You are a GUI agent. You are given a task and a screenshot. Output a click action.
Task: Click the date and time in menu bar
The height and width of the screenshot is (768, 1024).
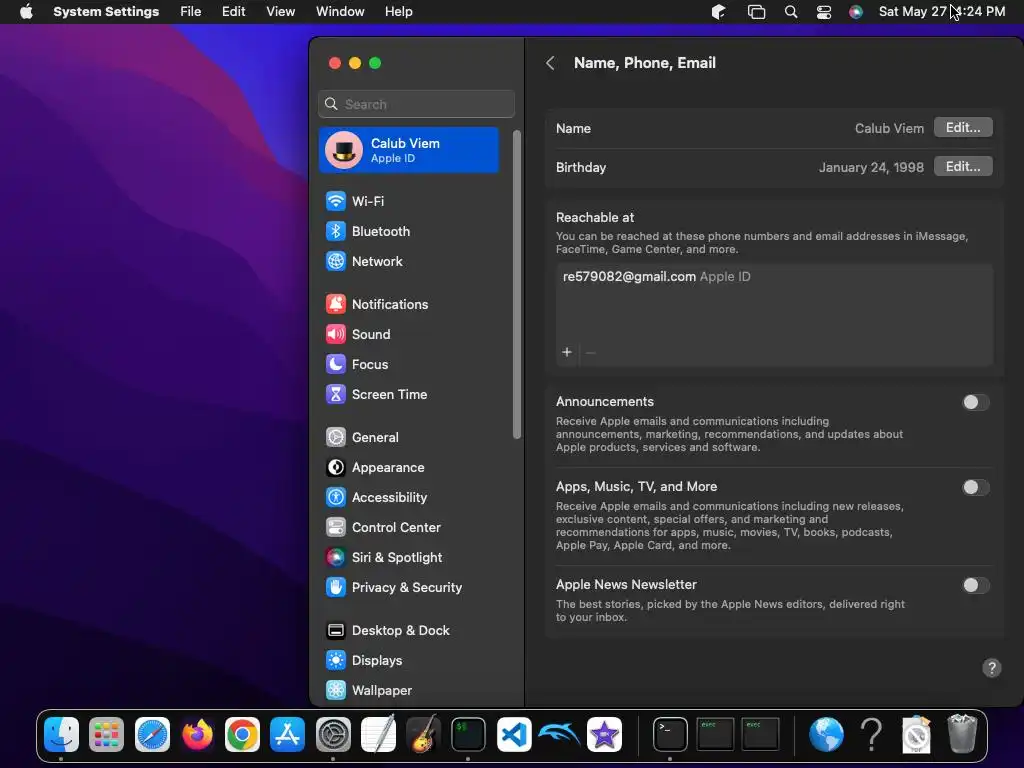[942, 12]
